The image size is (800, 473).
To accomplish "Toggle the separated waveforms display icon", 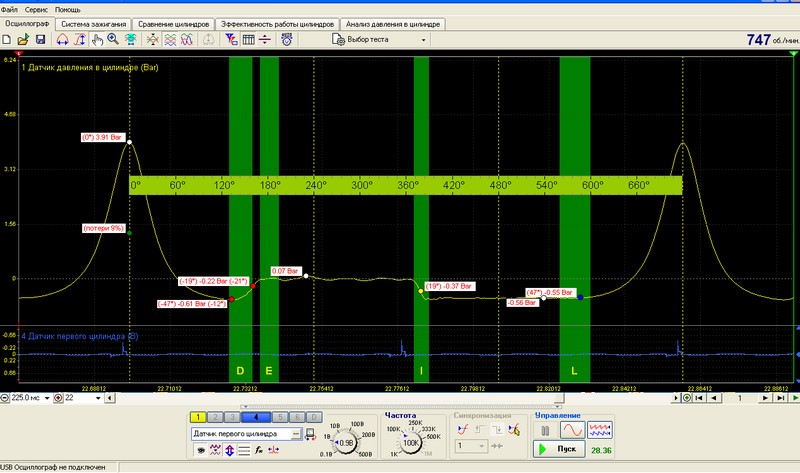I will (170, 39).
